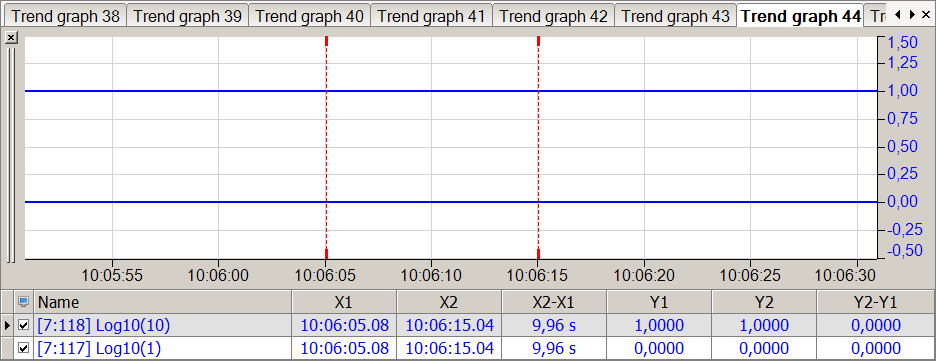Grab the vertical grip bar beside the graph
Screen dimensions: 936x361
pos(11,154)
